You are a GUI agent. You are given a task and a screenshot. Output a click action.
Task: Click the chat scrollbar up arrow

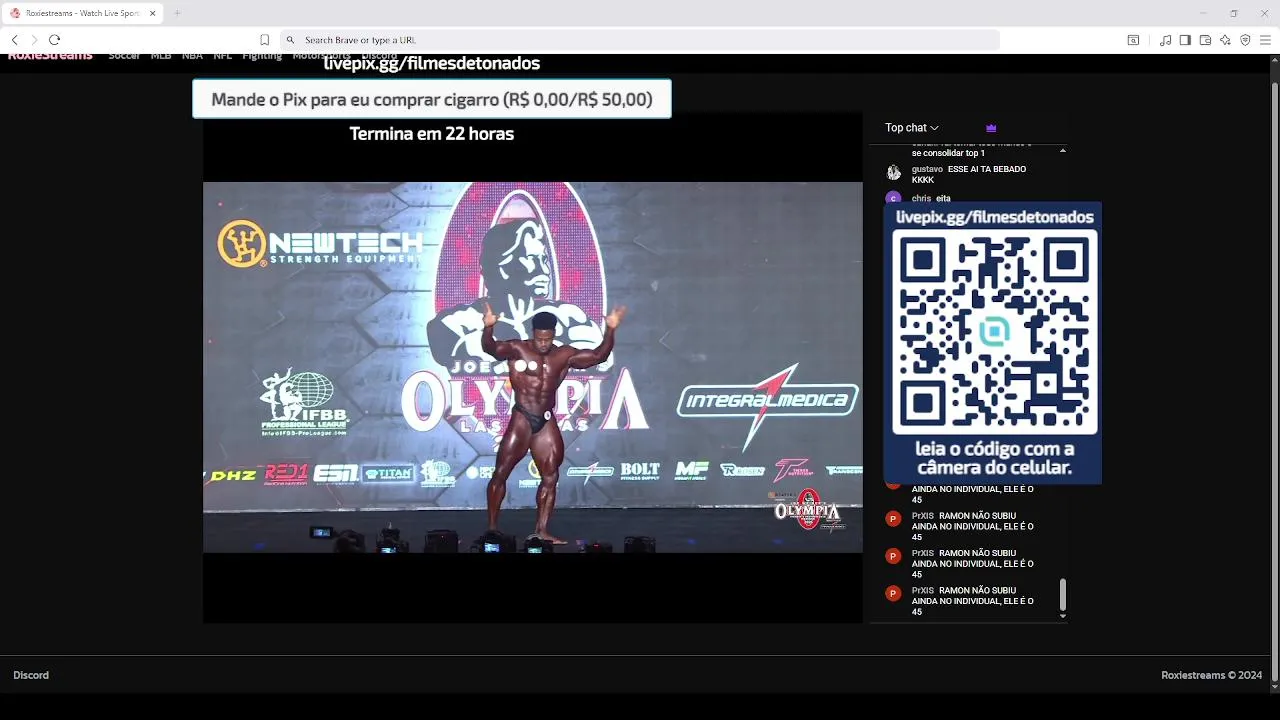(x=1062, y=151)
